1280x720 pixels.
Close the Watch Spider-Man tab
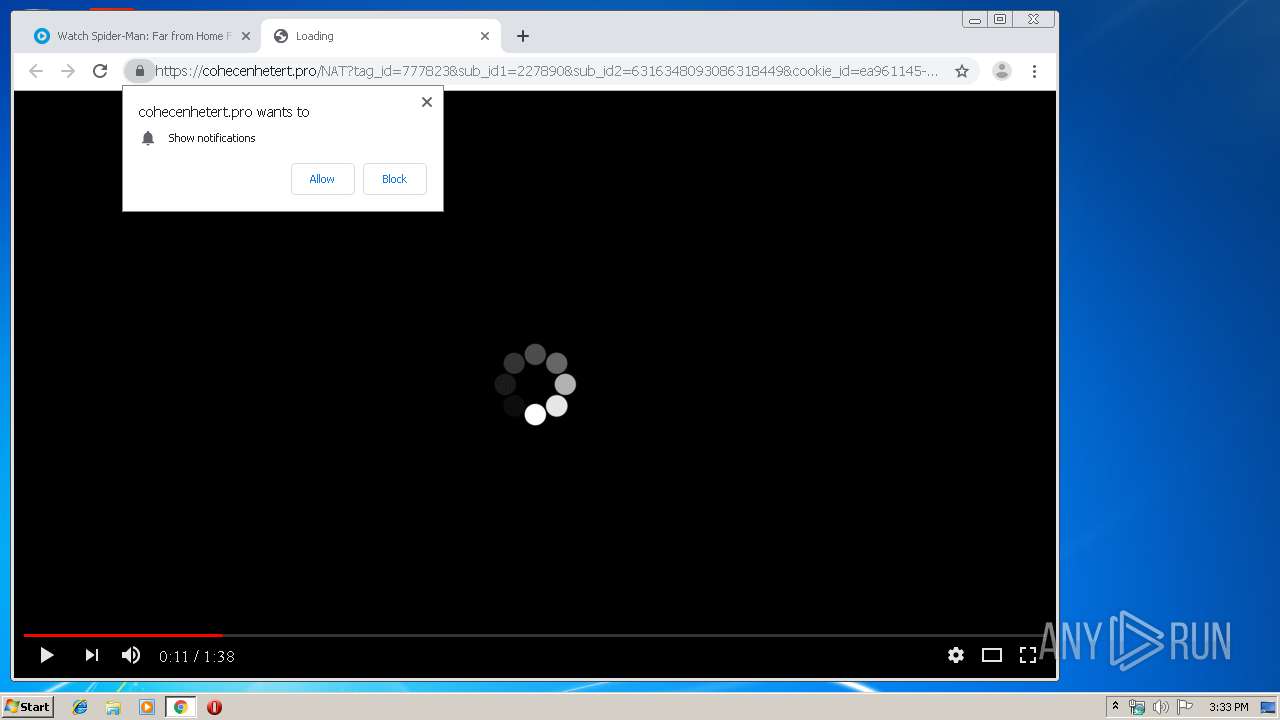[x=246, y=36]
